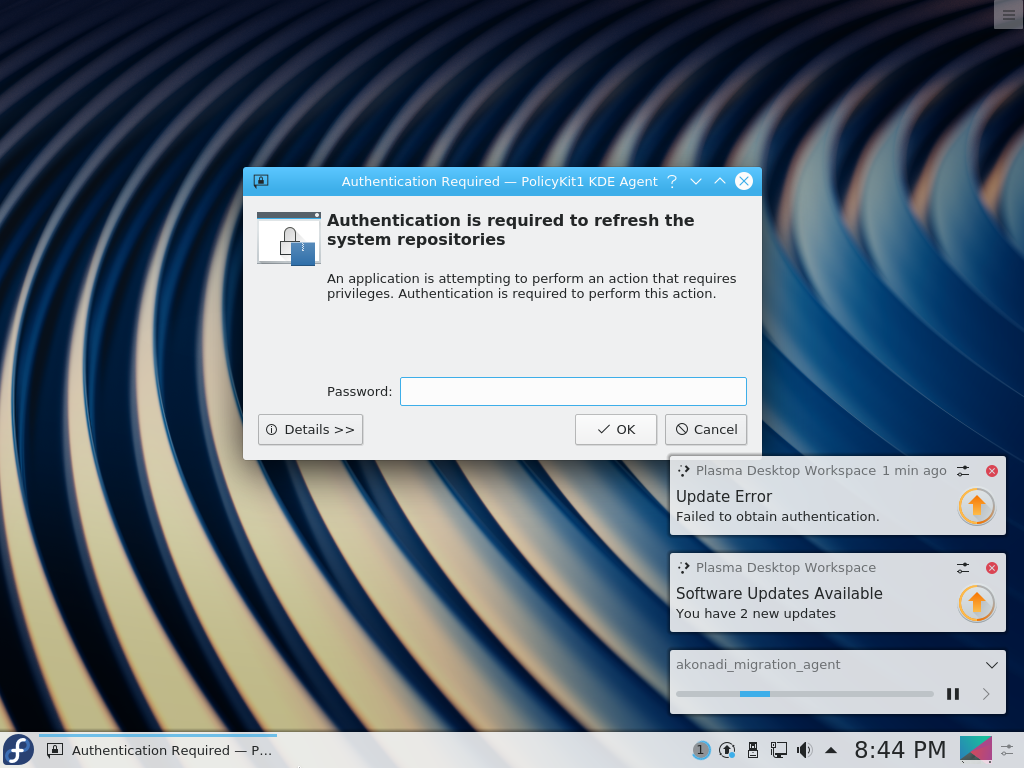Click akonadi_migration_agent progress bar
The width and height of the screenshot is (1024, 768).
click(805, 694)
